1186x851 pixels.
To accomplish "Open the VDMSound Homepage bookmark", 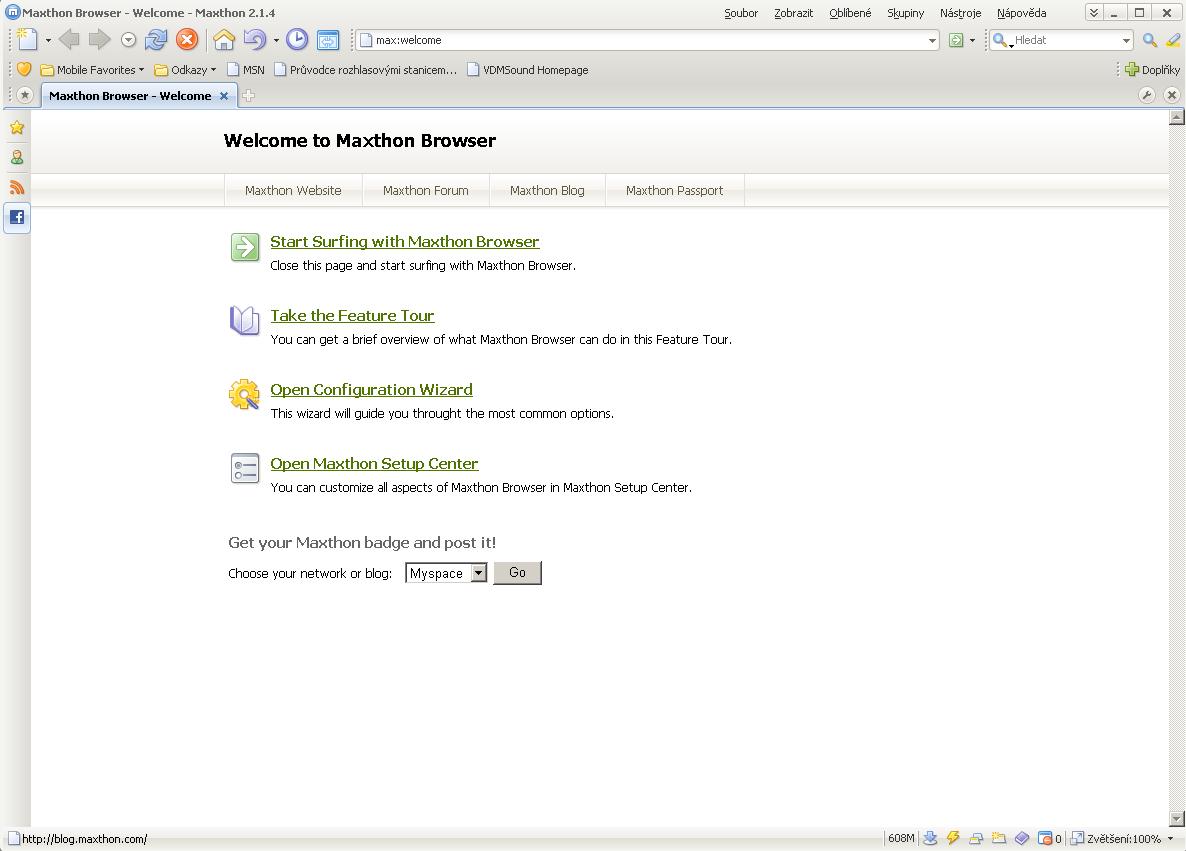I will click(527, 70).
